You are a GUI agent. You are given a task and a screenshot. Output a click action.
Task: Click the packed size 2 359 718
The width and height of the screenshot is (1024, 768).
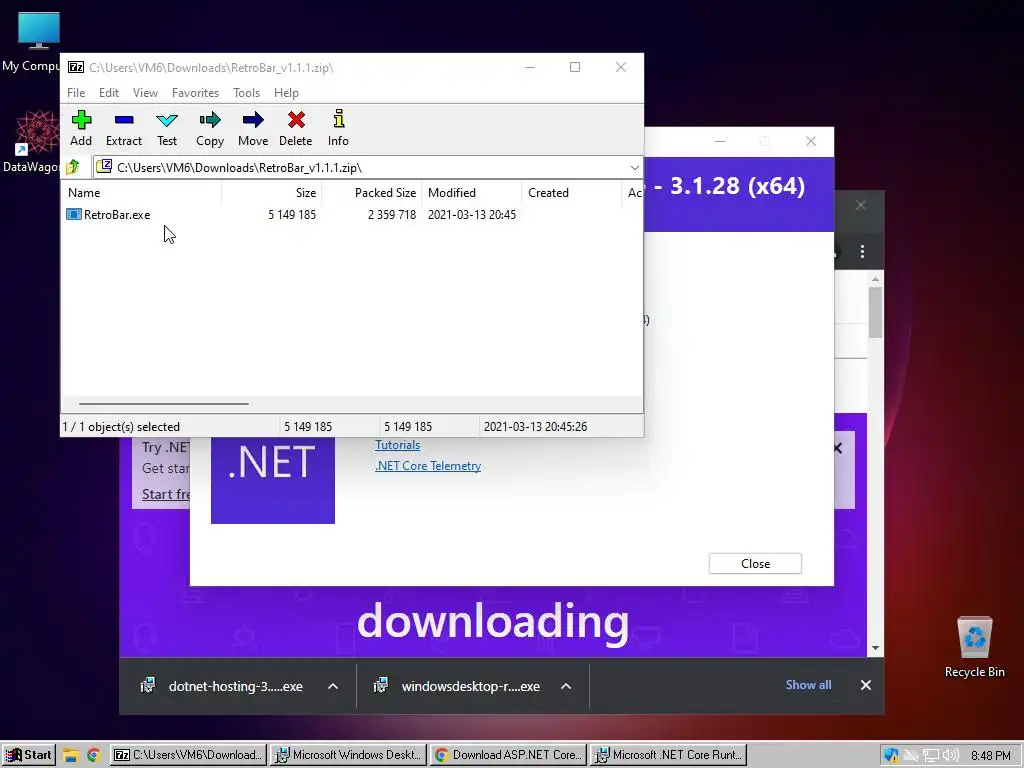click(392, 215)
